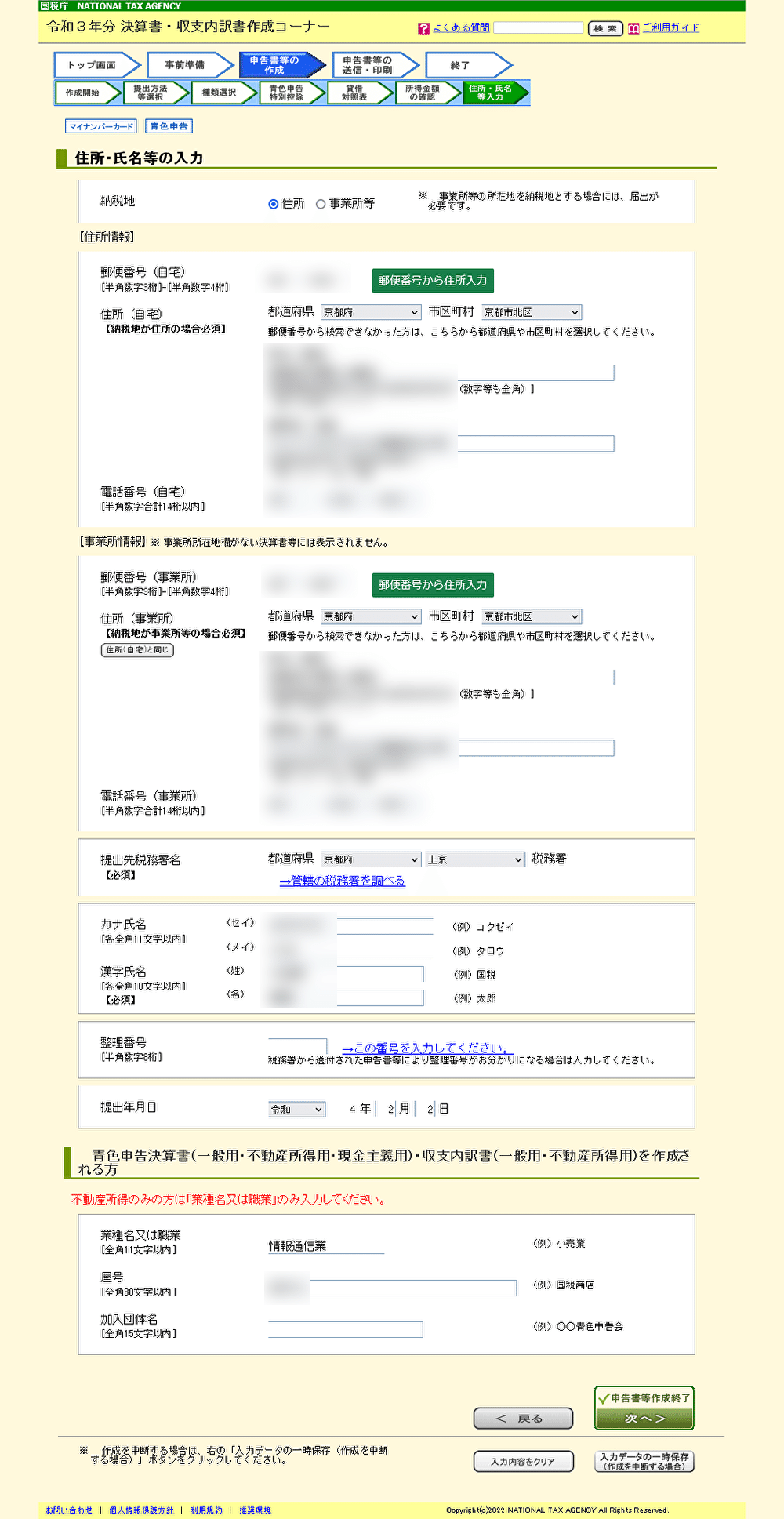
Task: Click 漢字氏名 名 input field
Action: coord(345,998)
